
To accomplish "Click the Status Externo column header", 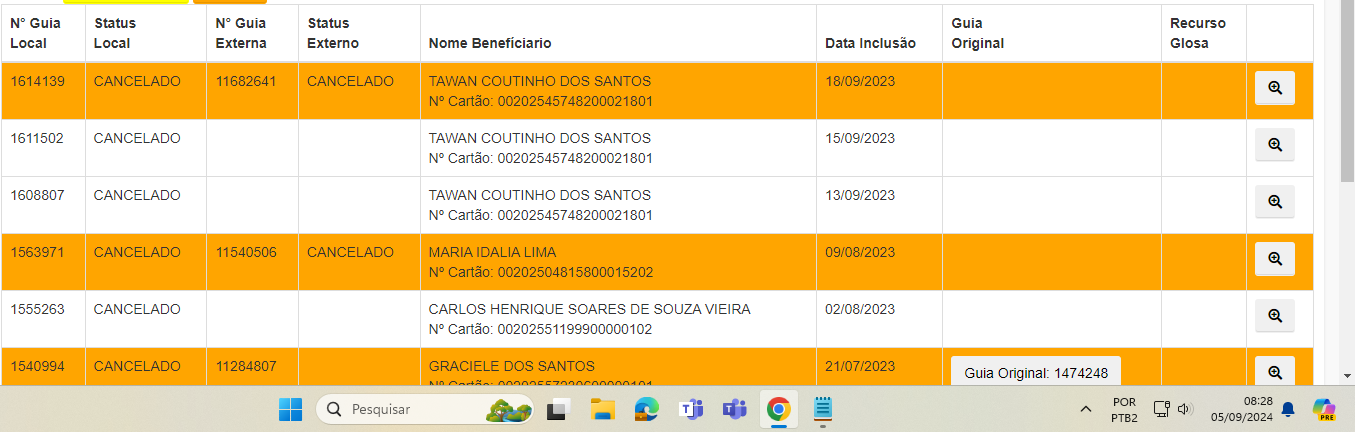I will (333, 33).
